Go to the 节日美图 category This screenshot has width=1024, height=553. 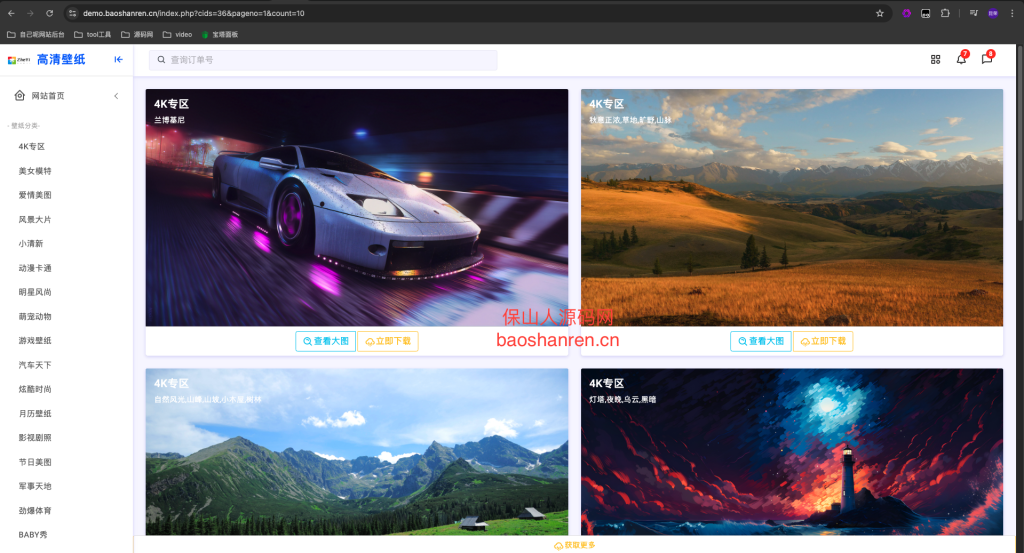(35, 462)
